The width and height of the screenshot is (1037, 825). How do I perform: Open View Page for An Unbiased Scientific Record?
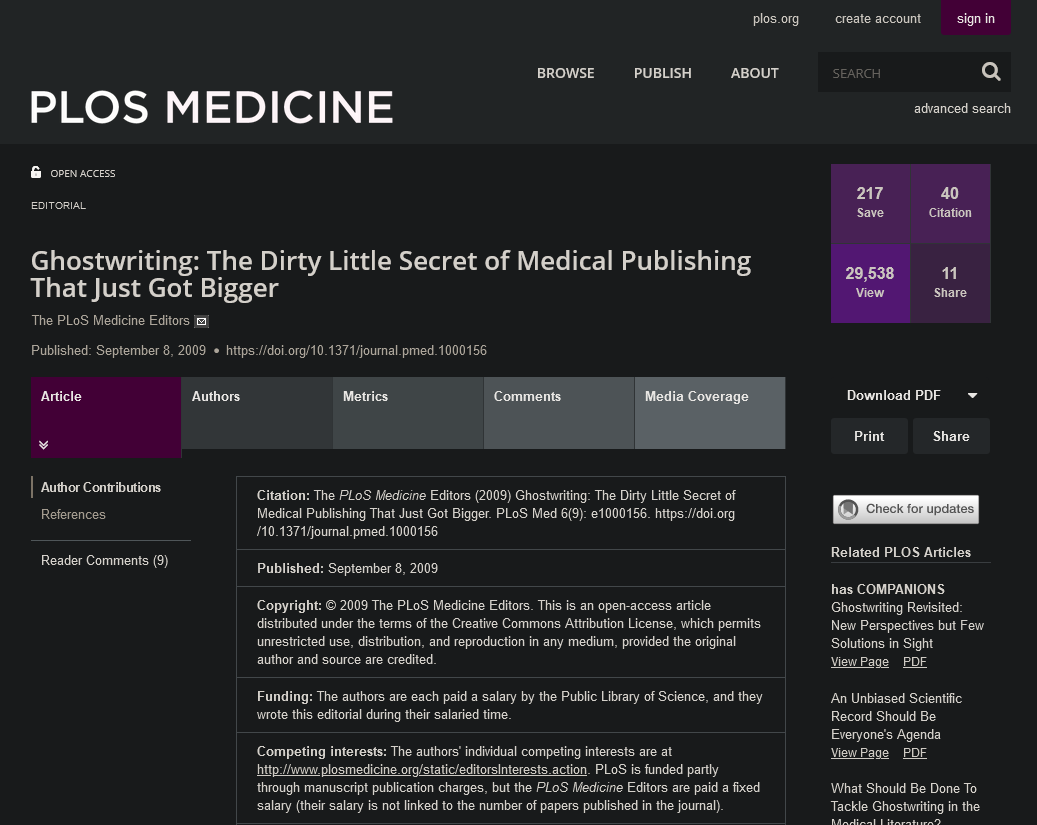coord(860,753)
